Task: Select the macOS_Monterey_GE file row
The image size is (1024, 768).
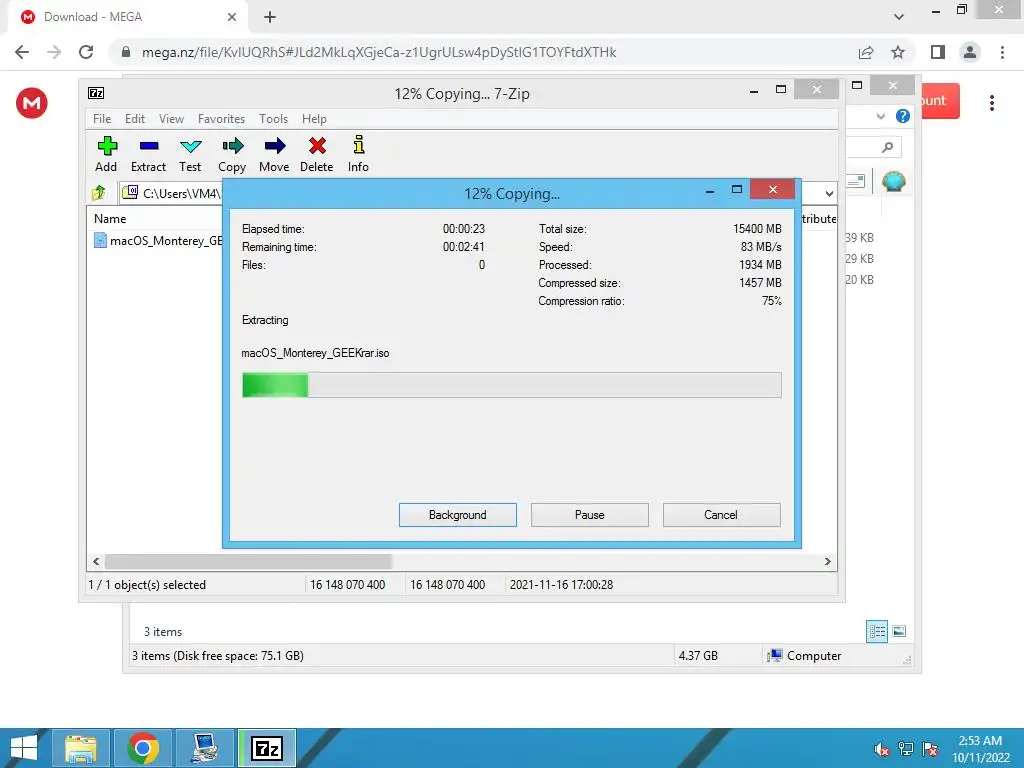Action: (x=158, y=241)
